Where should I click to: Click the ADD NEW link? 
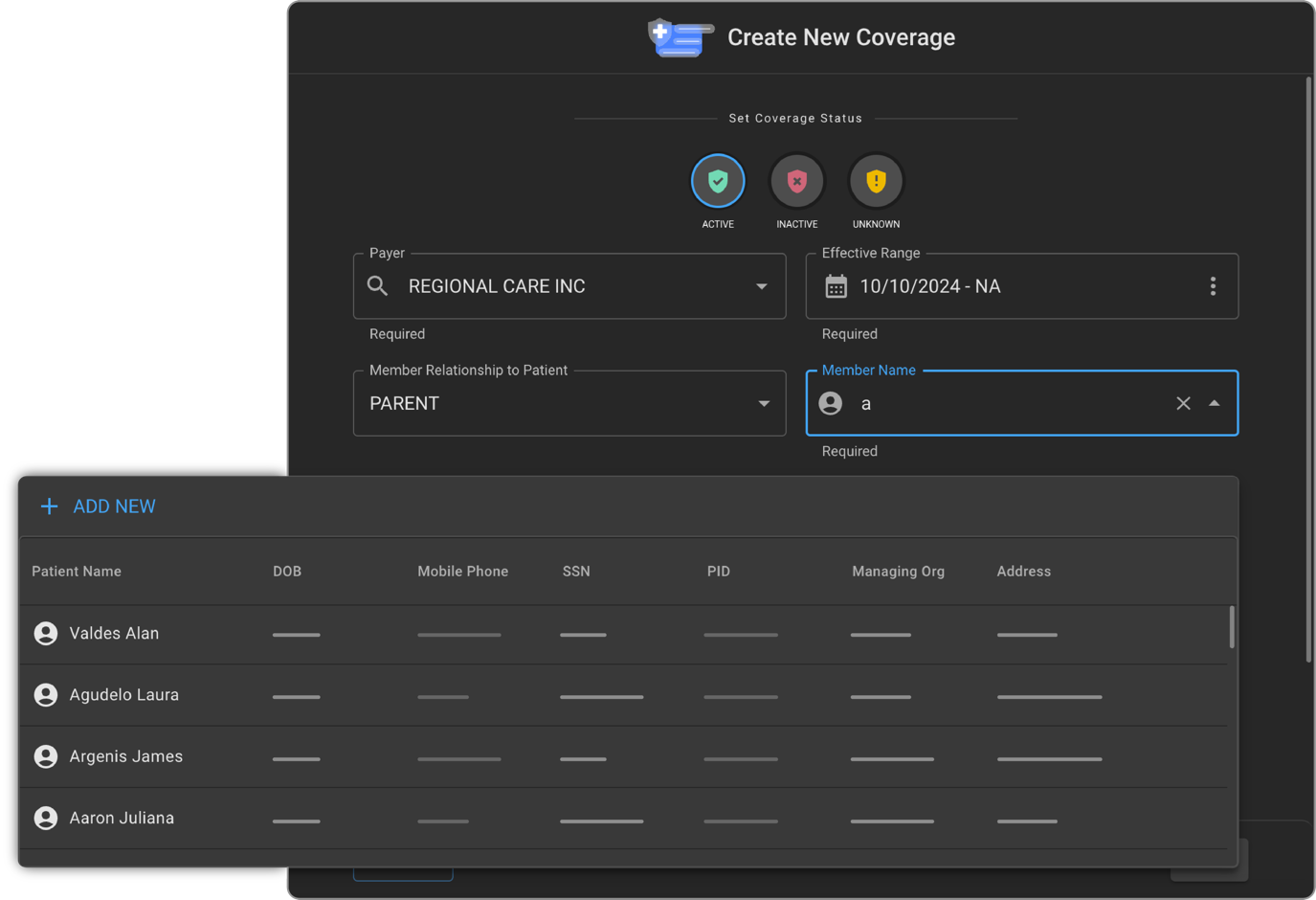(x=114, y=506)
